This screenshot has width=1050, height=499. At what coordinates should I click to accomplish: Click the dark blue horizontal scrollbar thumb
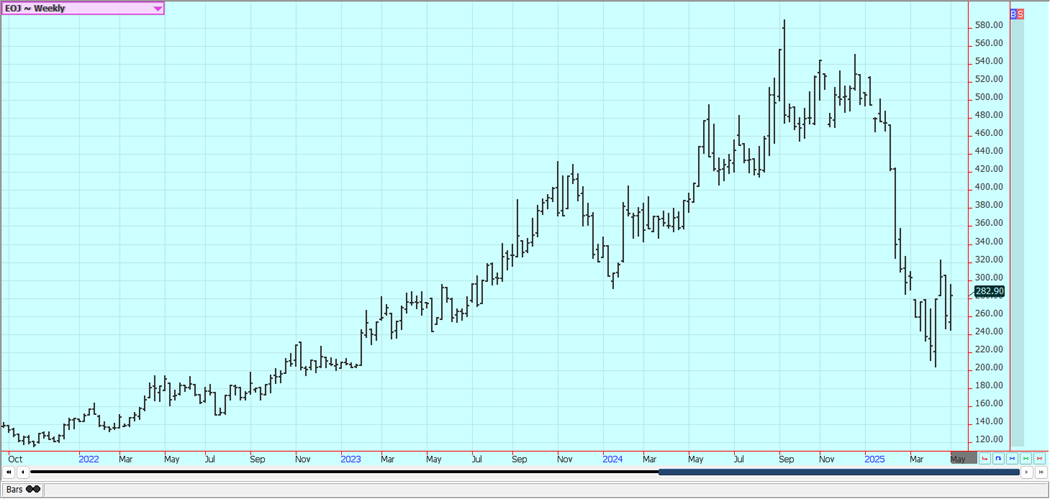pos(838,472)
